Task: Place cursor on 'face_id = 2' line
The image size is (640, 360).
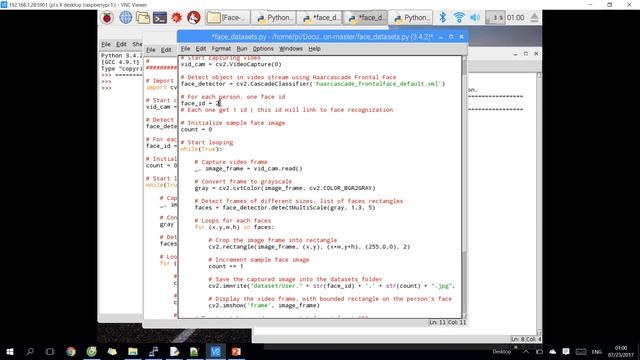Action: tap(200, 103)
